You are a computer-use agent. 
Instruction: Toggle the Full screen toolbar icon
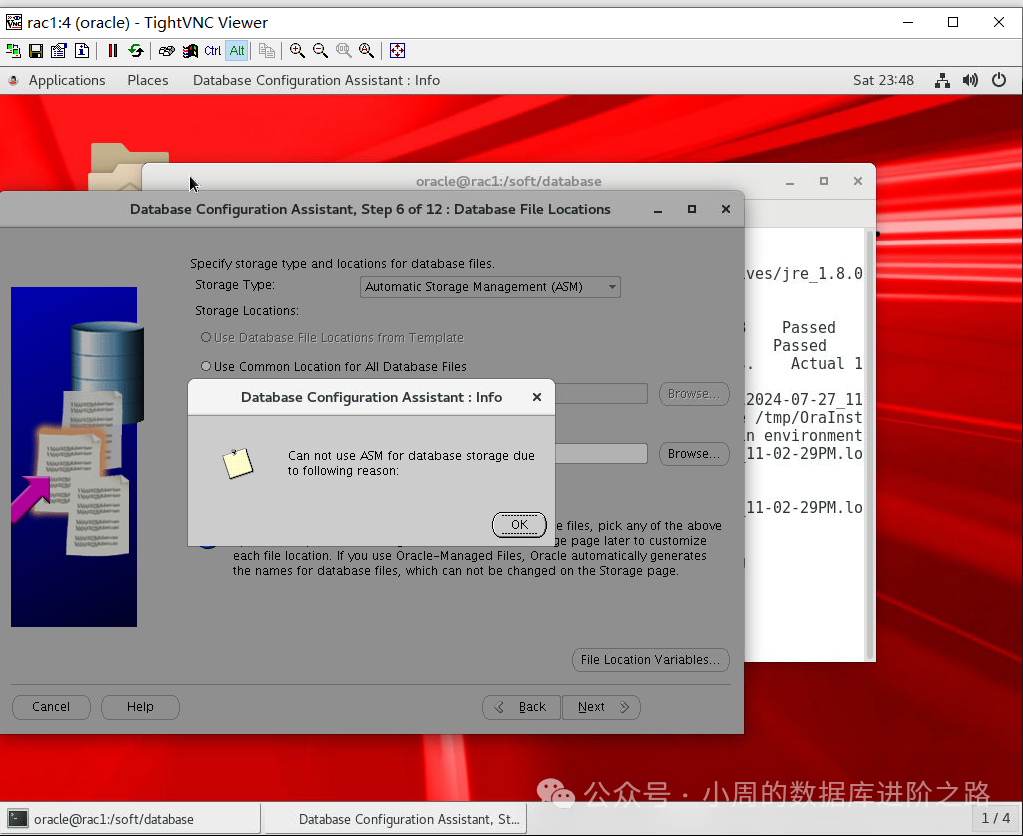(x=397, y=51)
